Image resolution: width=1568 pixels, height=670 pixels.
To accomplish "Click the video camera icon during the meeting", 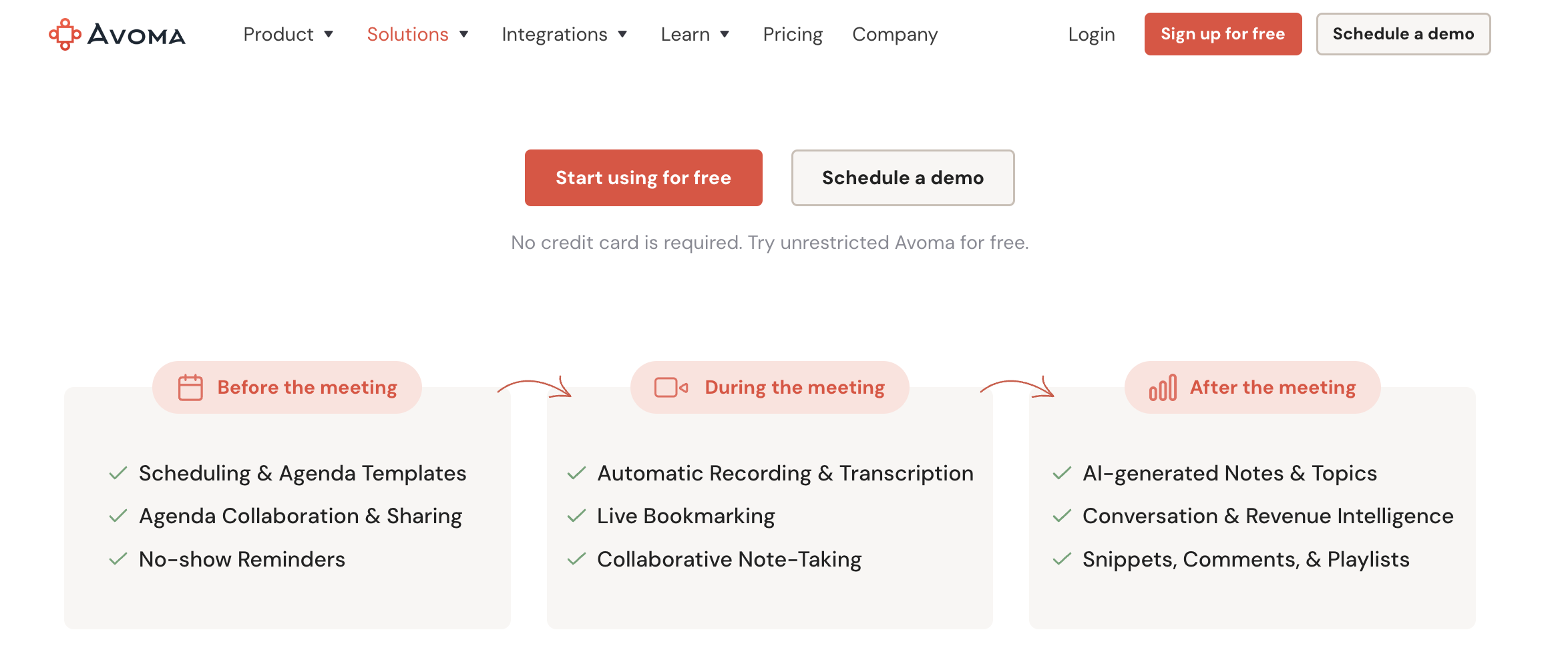I will point(670,388).
